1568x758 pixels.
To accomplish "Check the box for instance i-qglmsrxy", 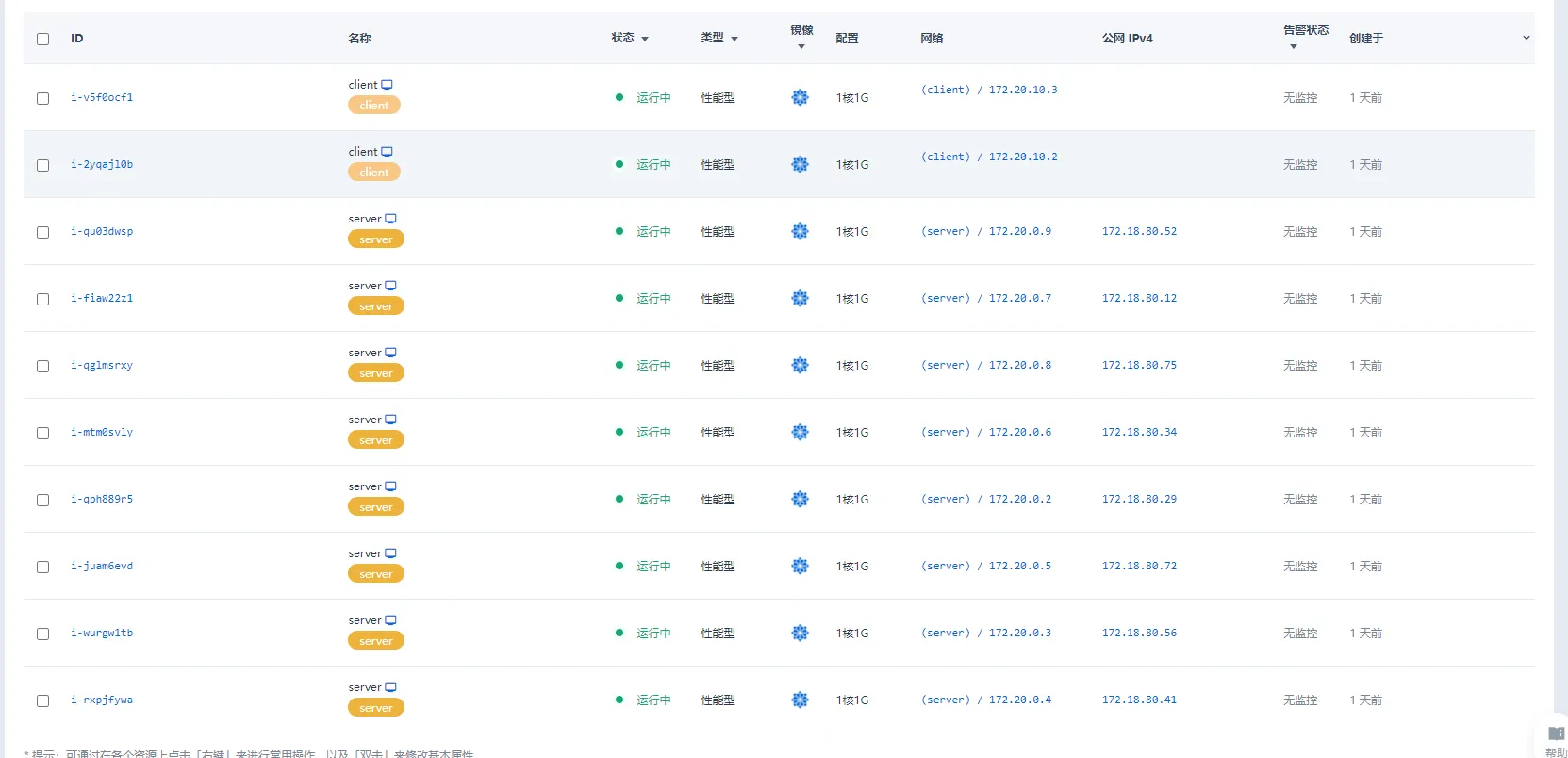I will [x=42, y=366].
